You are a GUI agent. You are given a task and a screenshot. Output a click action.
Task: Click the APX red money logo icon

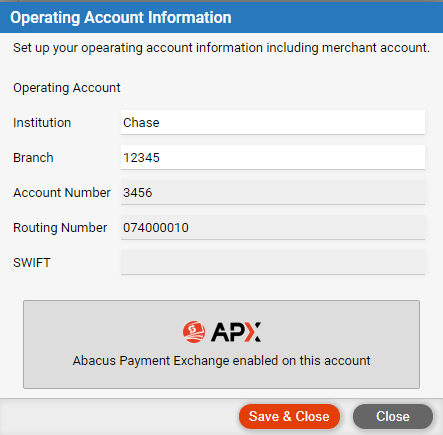pyautogui.click(x=194, y=332)
